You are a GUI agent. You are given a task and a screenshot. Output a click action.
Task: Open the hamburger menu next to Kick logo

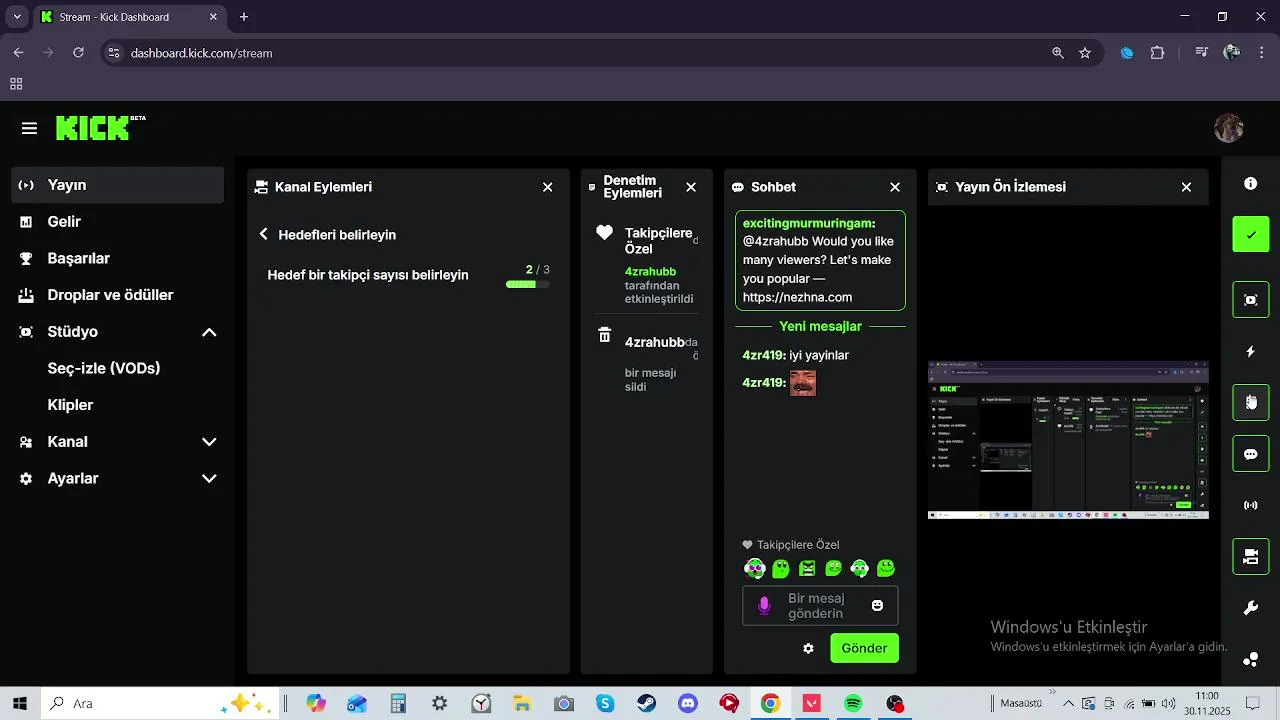click(x=29, y=128)
